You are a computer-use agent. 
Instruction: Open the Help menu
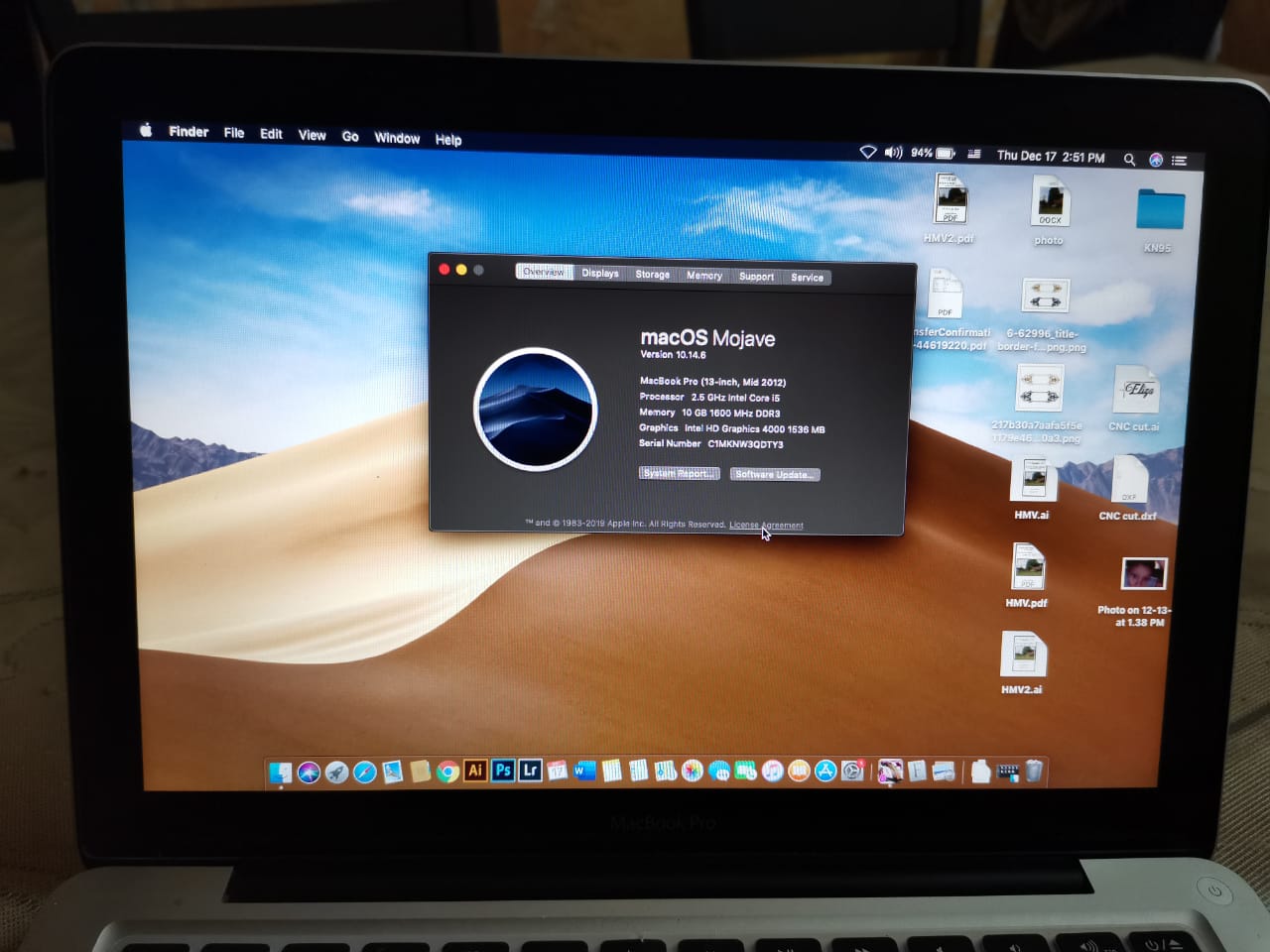448,140
